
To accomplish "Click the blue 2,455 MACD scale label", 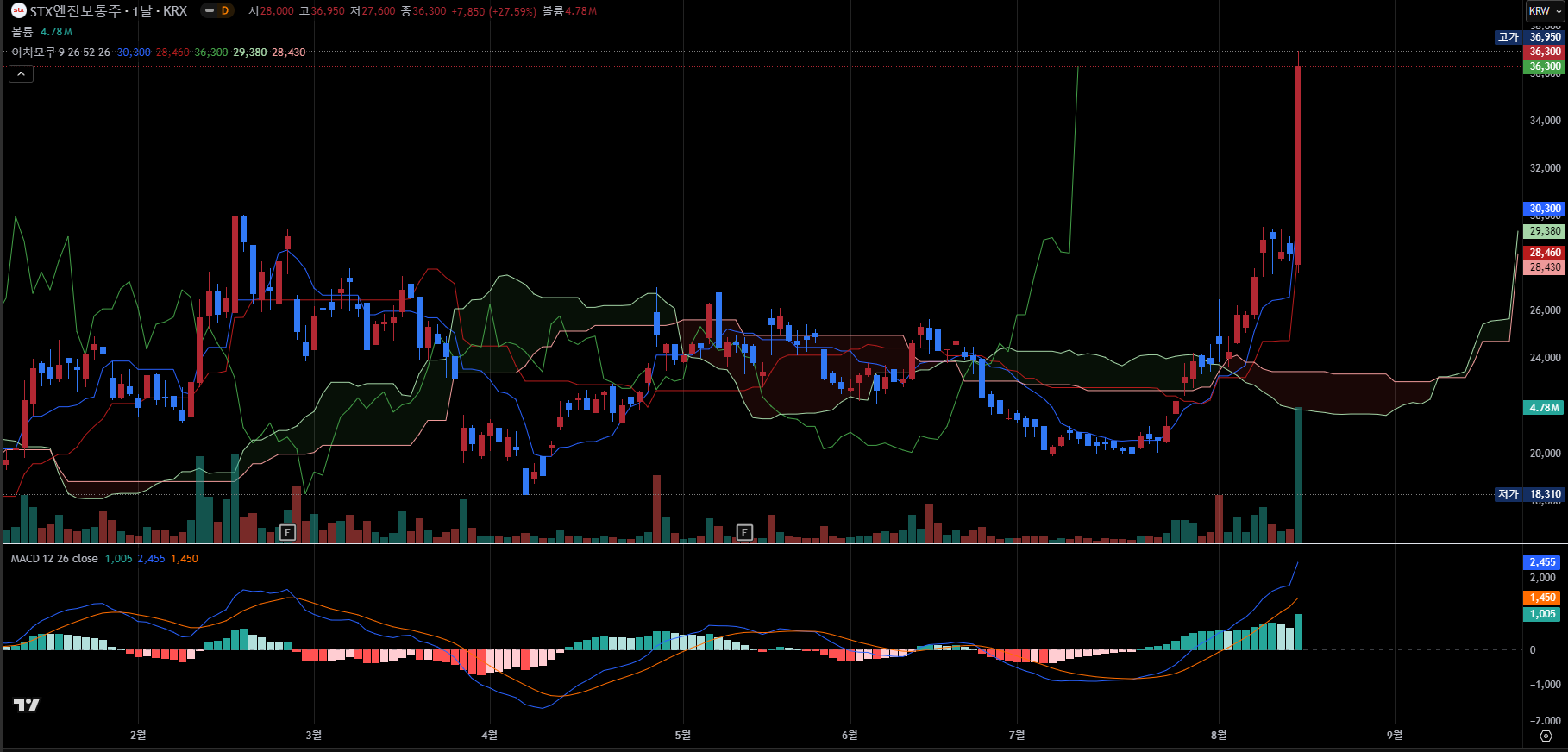I will pos(1542,562).
